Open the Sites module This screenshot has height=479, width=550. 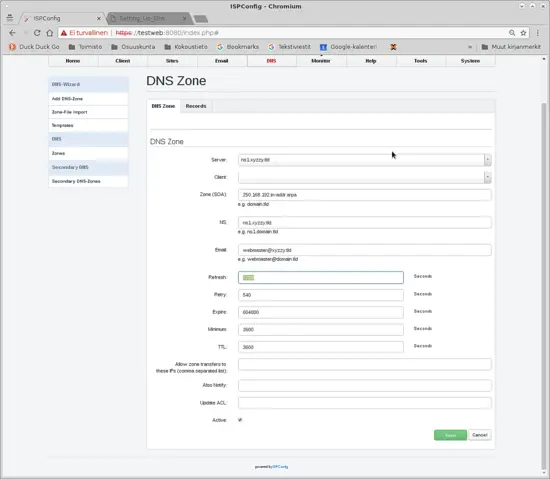click(x=172, y=61)
